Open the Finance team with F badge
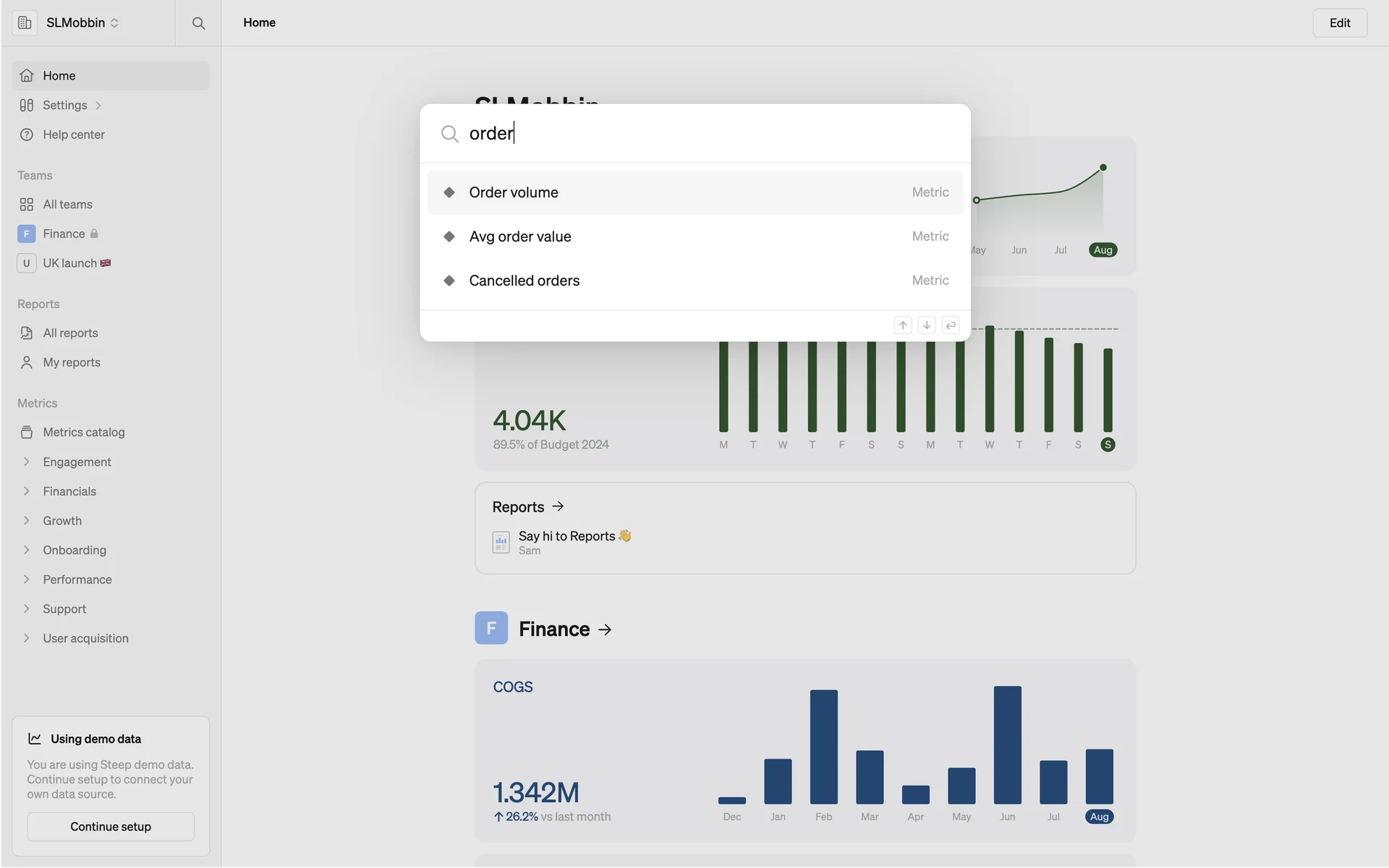Image resolution: width=1389 pixels, height=868 pixels. (x=64, y=234)
